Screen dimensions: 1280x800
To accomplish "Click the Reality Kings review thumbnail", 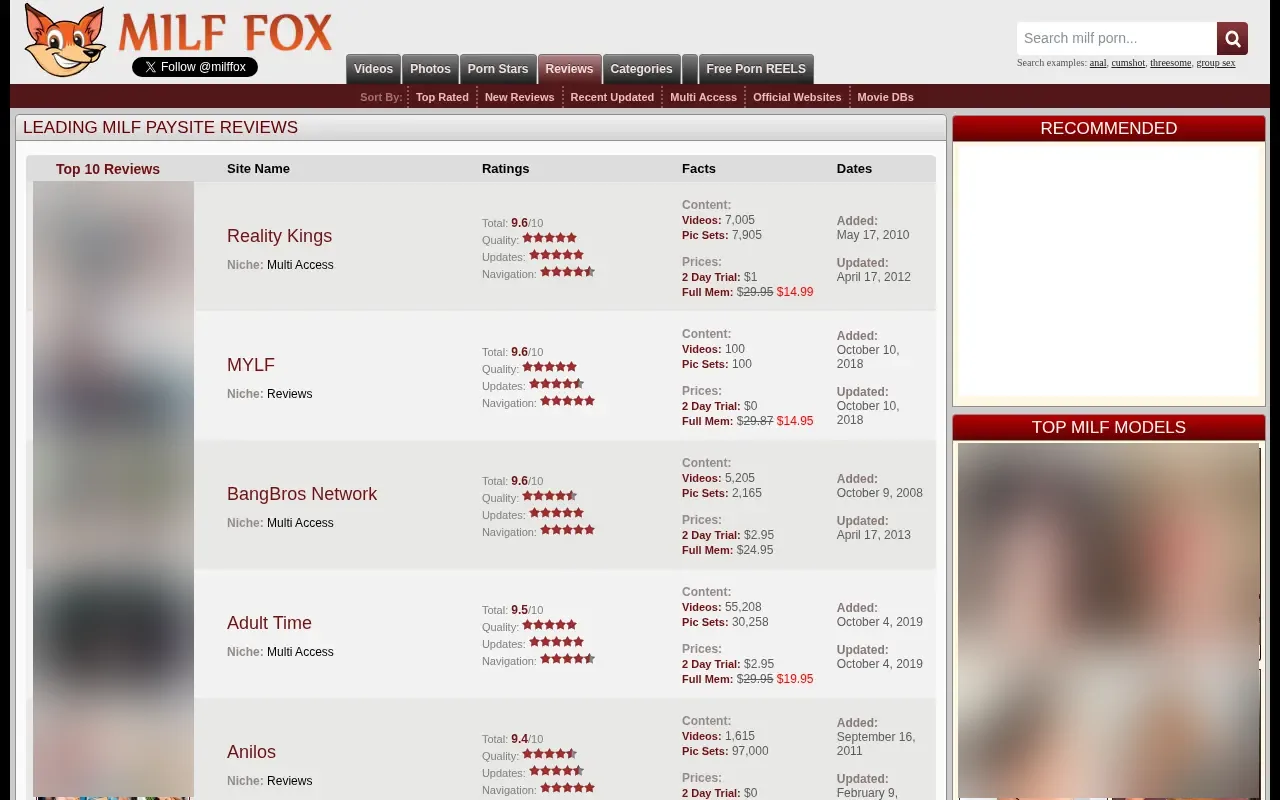I will click(x=113, y=246).
